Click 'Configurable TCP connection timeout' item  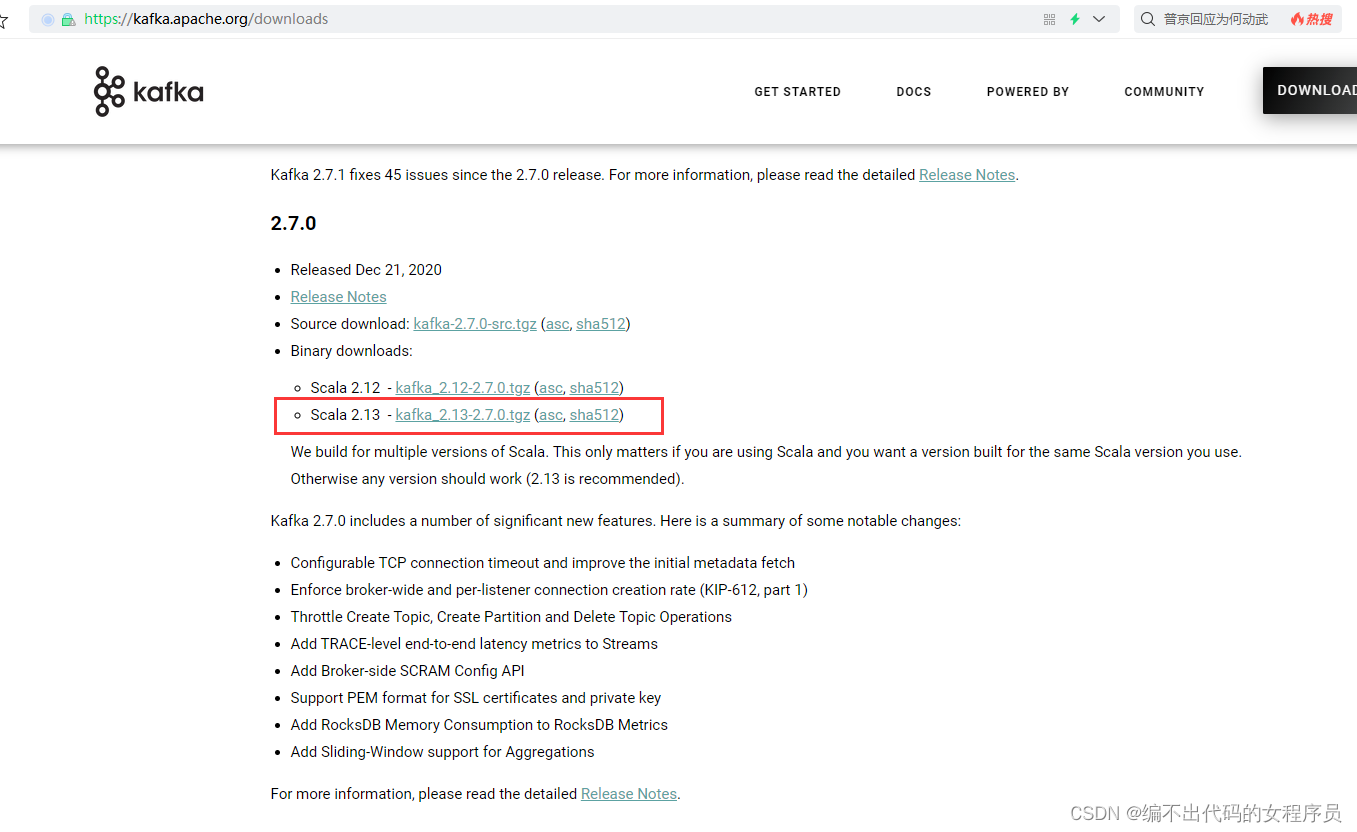(x=543, y=563)
